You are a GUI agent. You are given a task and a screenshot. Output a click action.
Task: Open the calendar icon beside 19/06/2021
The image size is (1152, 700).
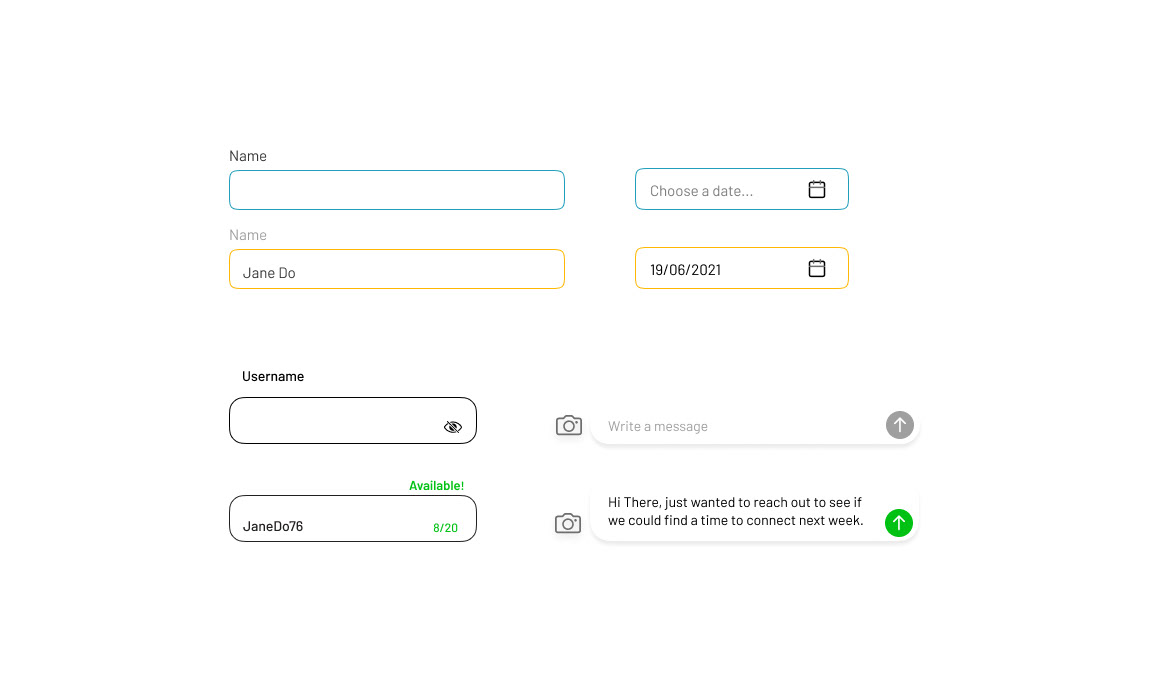click(817, 268)
